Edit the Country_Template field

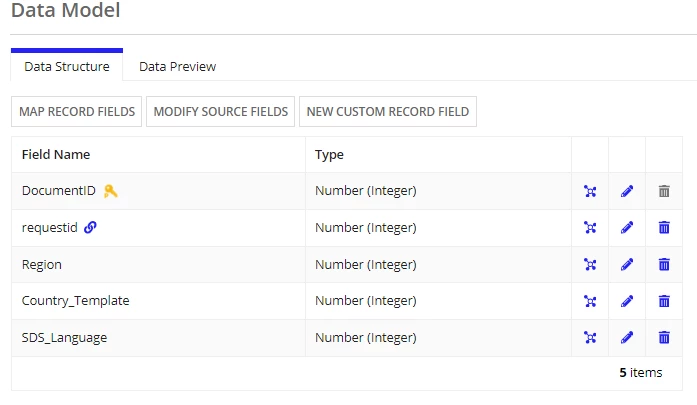627,301
